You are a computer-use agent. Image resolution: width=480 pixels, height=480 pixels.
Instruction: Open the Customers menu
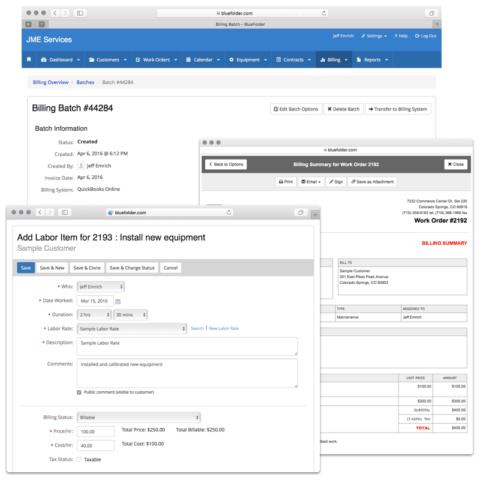(108, 60)
